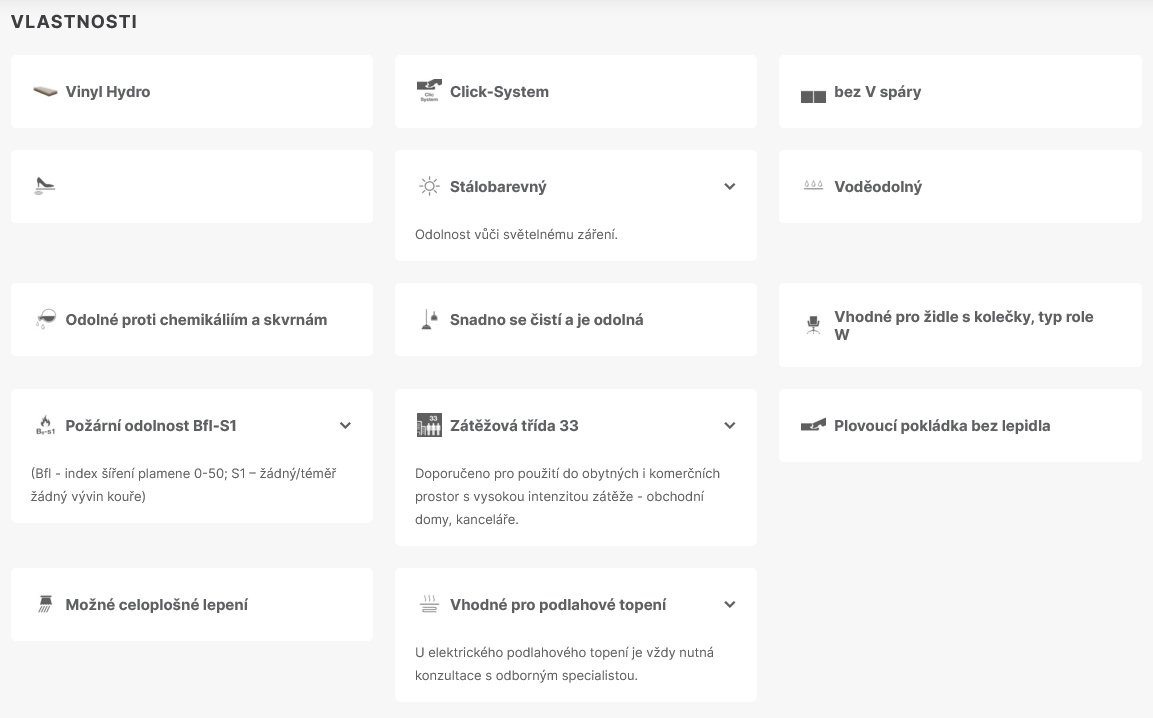Click the bez V spáry icon
The image size is (1153, 718).
point(812,95)
